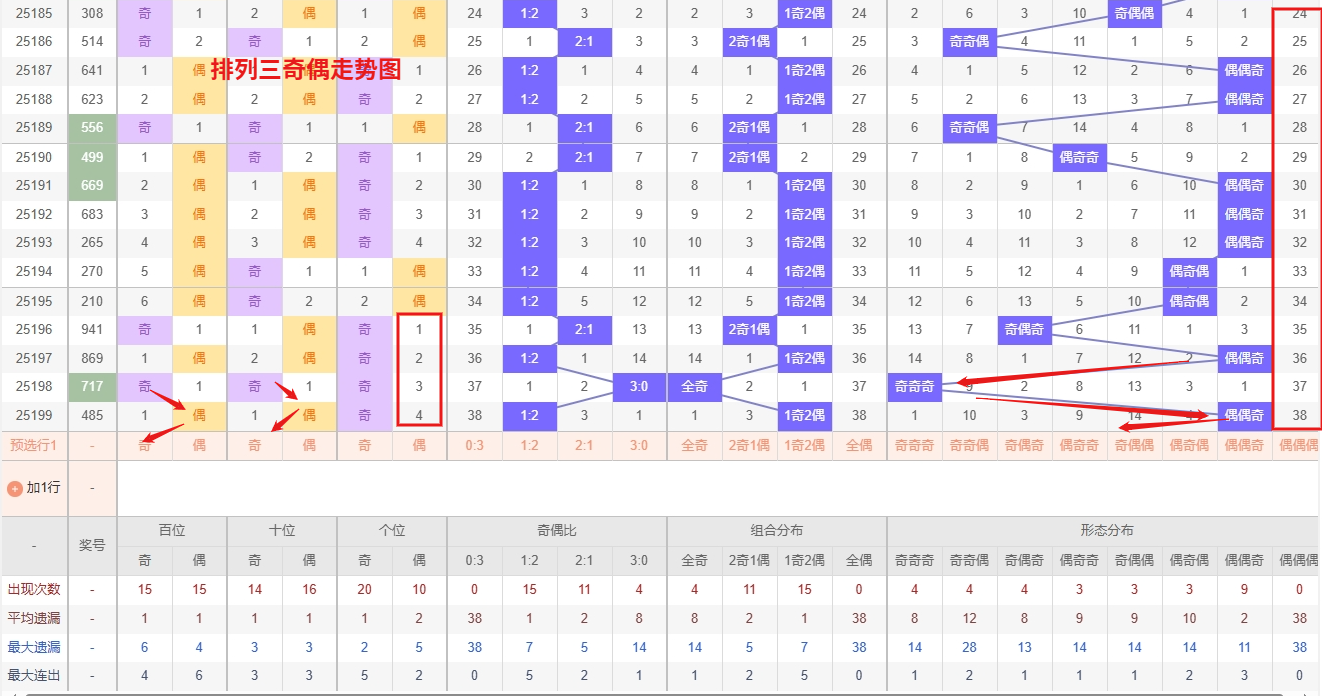This screenshot has width=1322, height=696.
Task: Pick 奇奇奇 in the 预选行1 row
Action: click(914, 446)
